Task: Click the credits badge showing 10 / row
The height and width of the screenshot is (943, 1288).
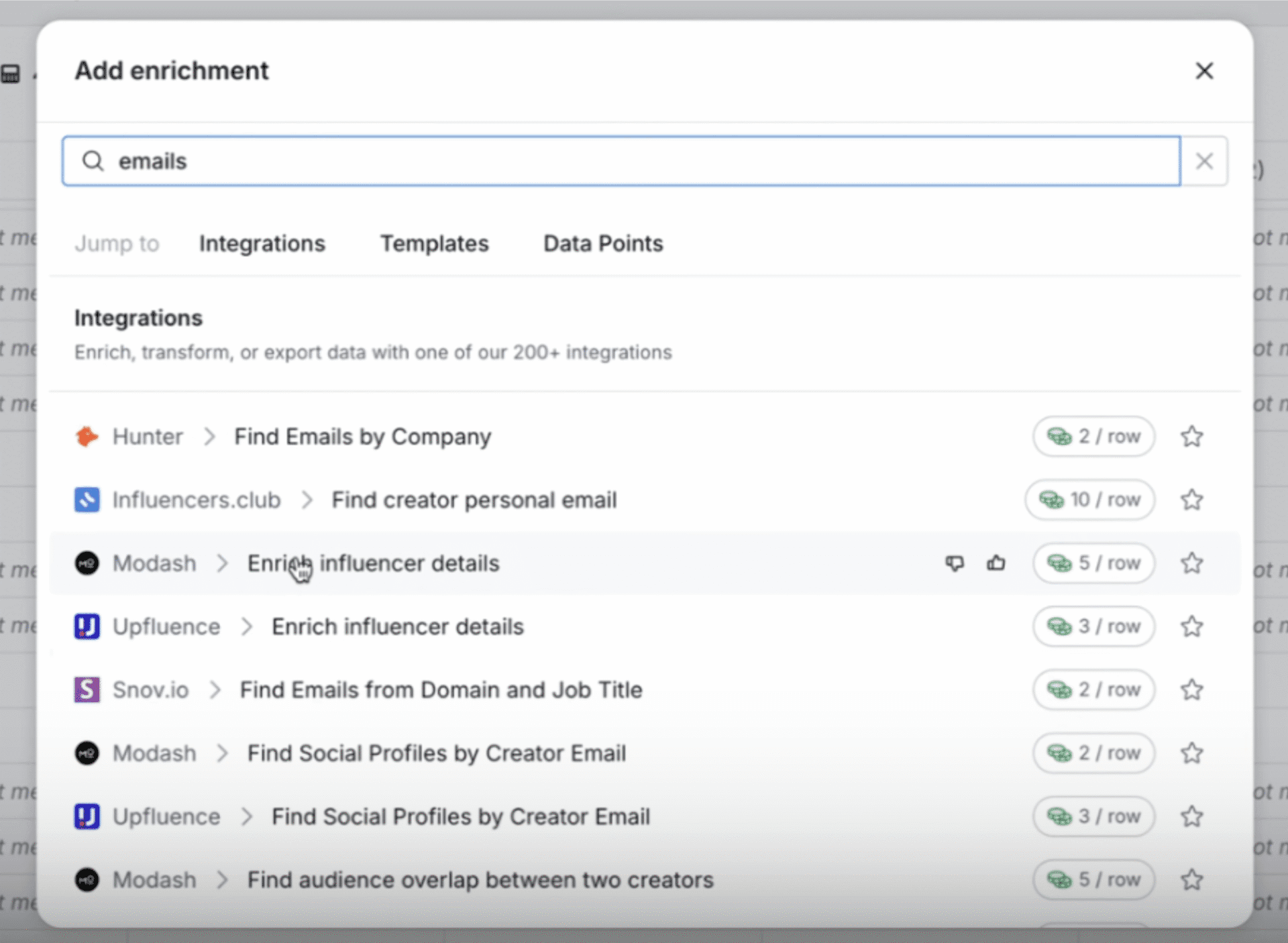Action: tap(1089, 500)
